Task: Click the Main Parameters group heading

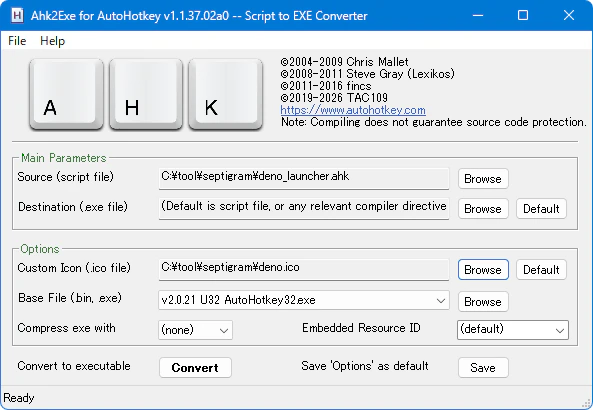Action: [x=64, y=158]
